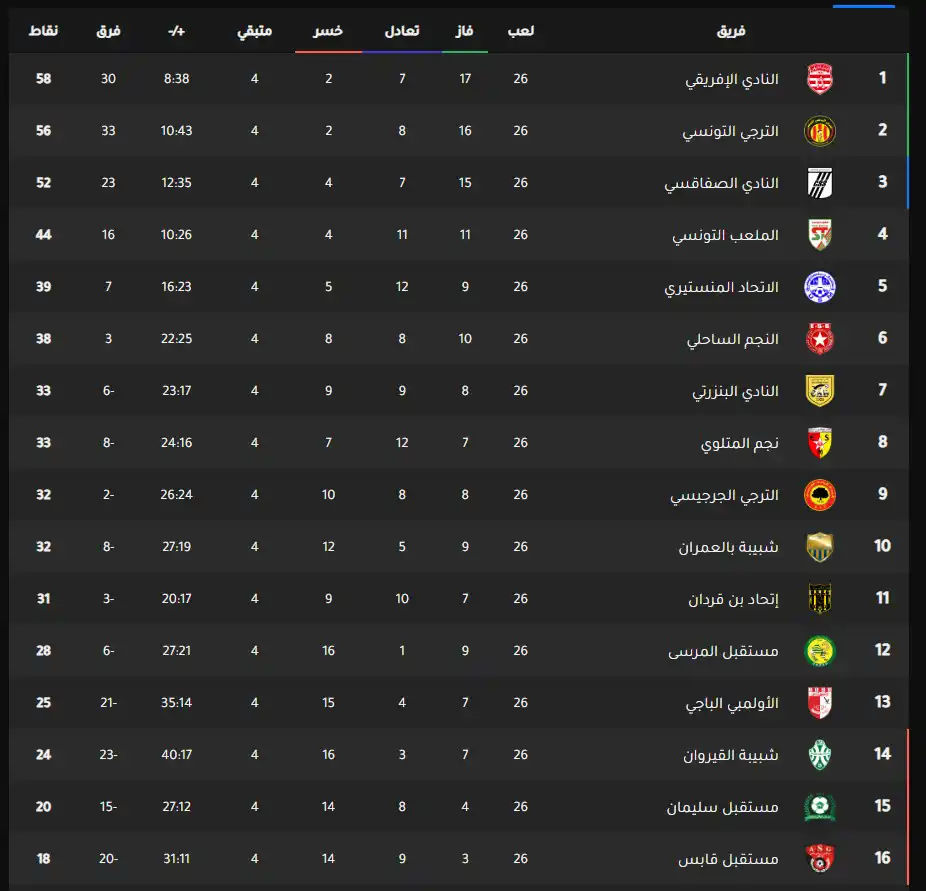Select the Club Africain crest logo
The image size is (926, 891).
819,77
